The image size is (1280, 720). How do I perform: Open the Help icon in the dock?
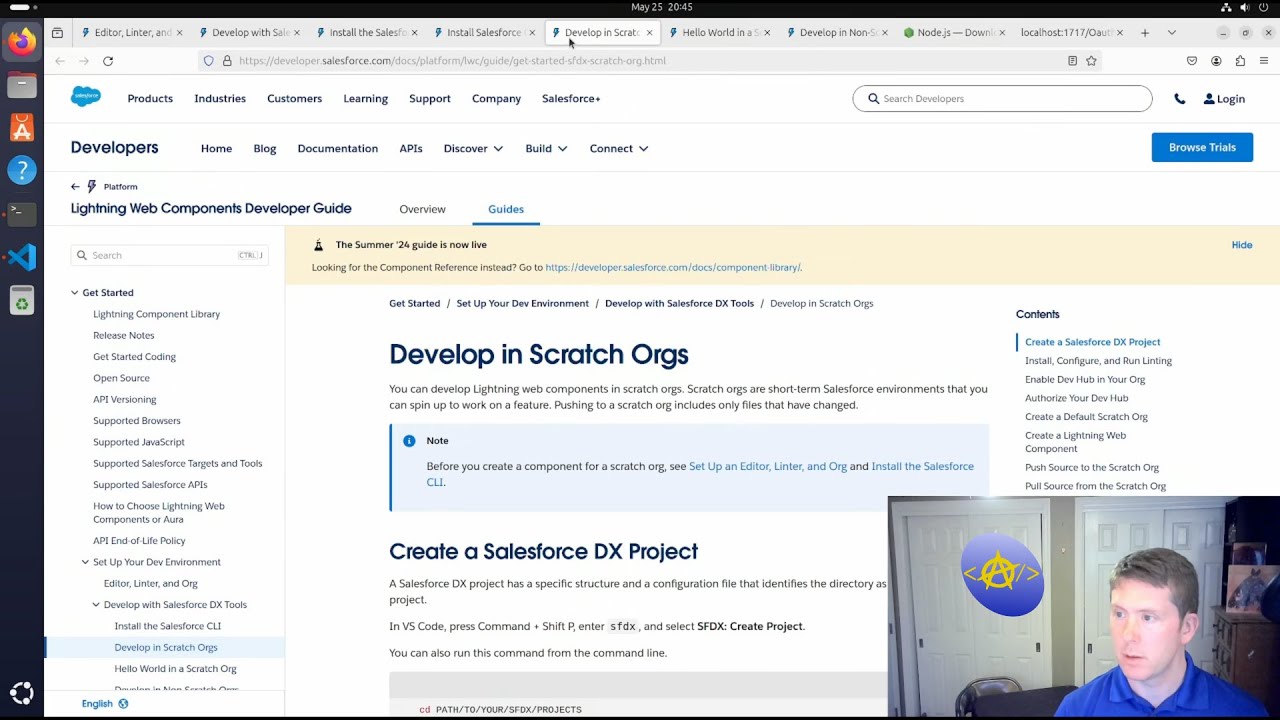tap(21, 170)
